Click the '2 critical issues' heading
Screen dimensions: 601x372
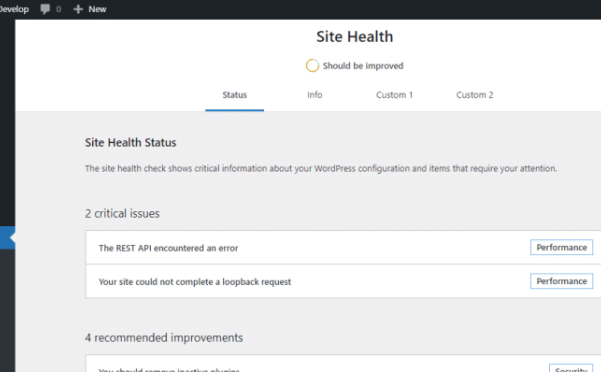click(x=122, y=213)
